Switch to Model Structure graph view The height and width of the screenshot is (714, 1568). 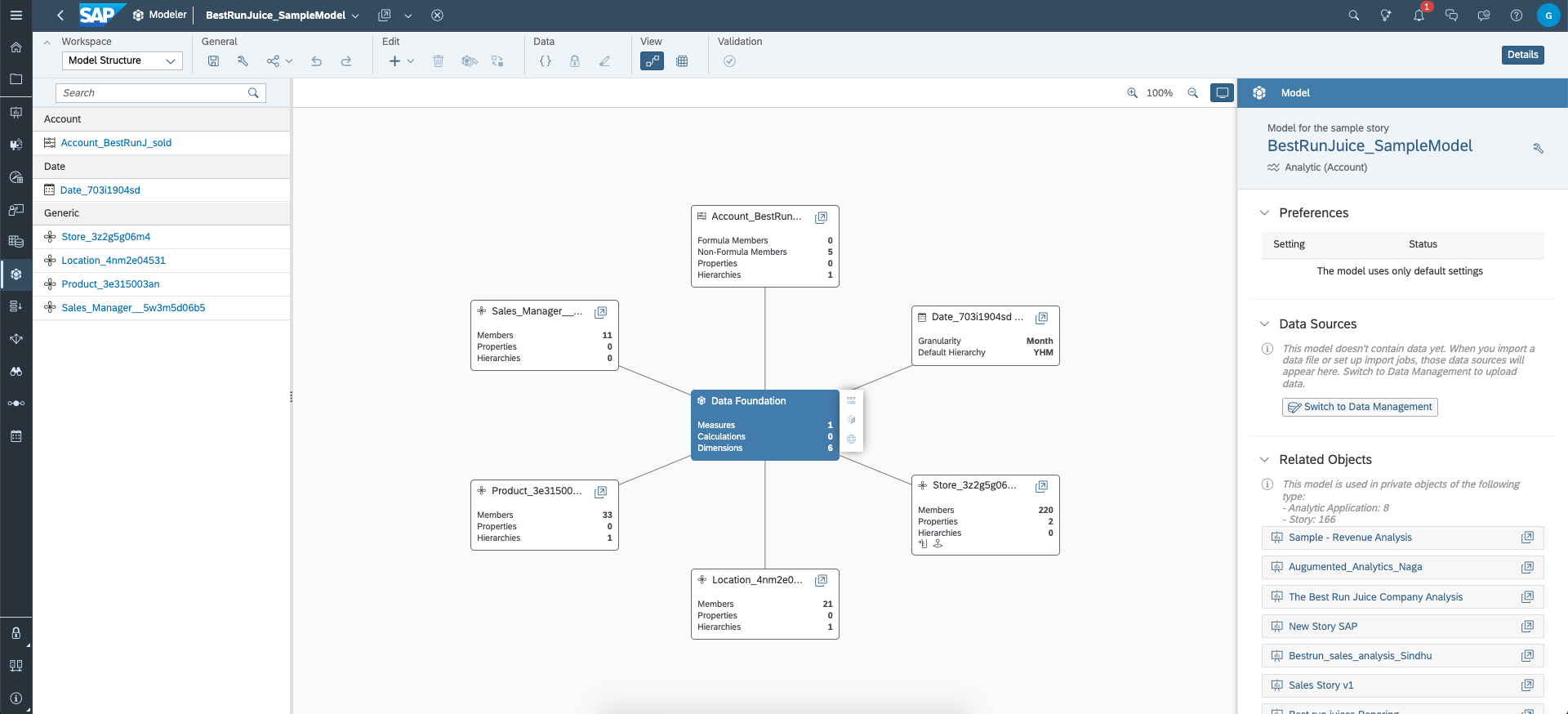[652, 61]
